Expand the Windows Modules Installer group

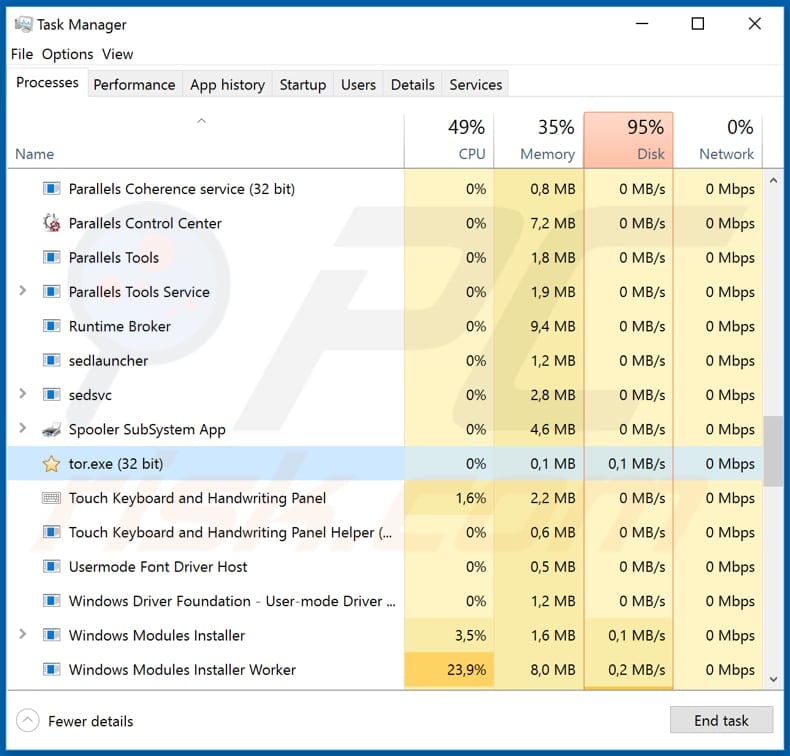[x=22, y=634]
